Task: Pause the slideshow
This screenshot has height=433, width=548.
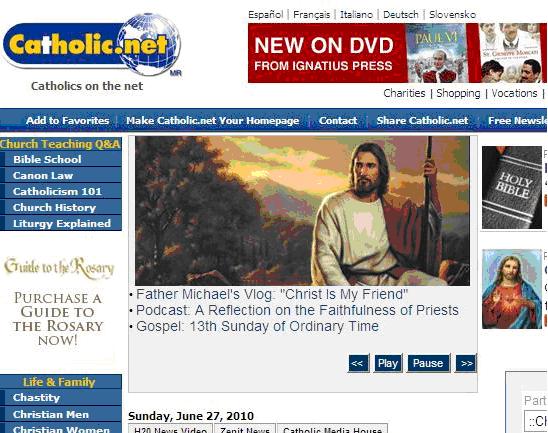Action: point(428,363)
